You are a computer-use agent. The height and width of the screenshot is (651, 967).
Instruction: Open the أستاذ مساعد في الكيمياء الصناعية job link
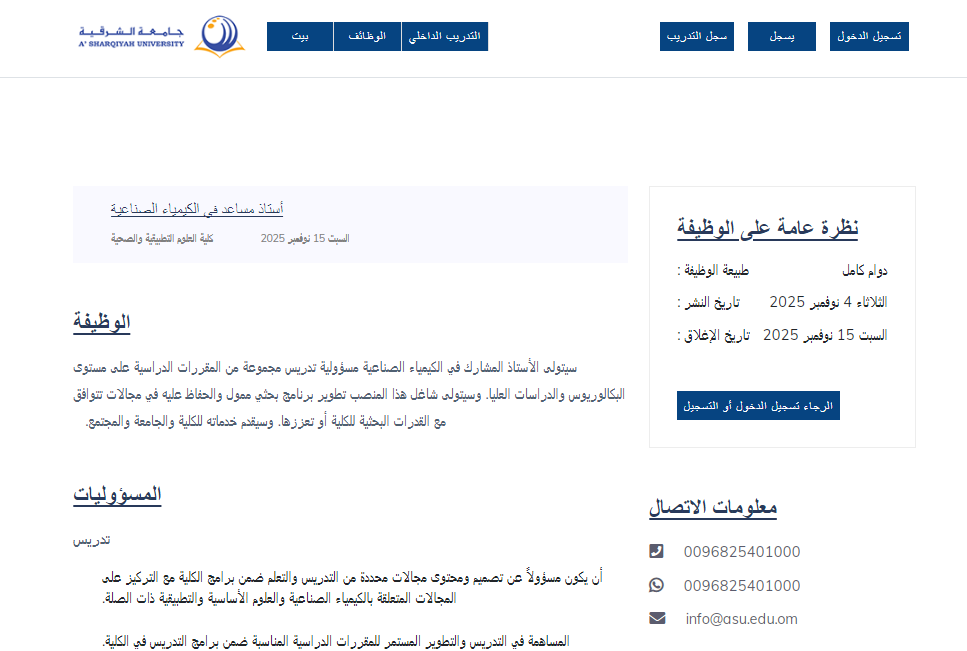pyautogui.click(x=197, y=209)
